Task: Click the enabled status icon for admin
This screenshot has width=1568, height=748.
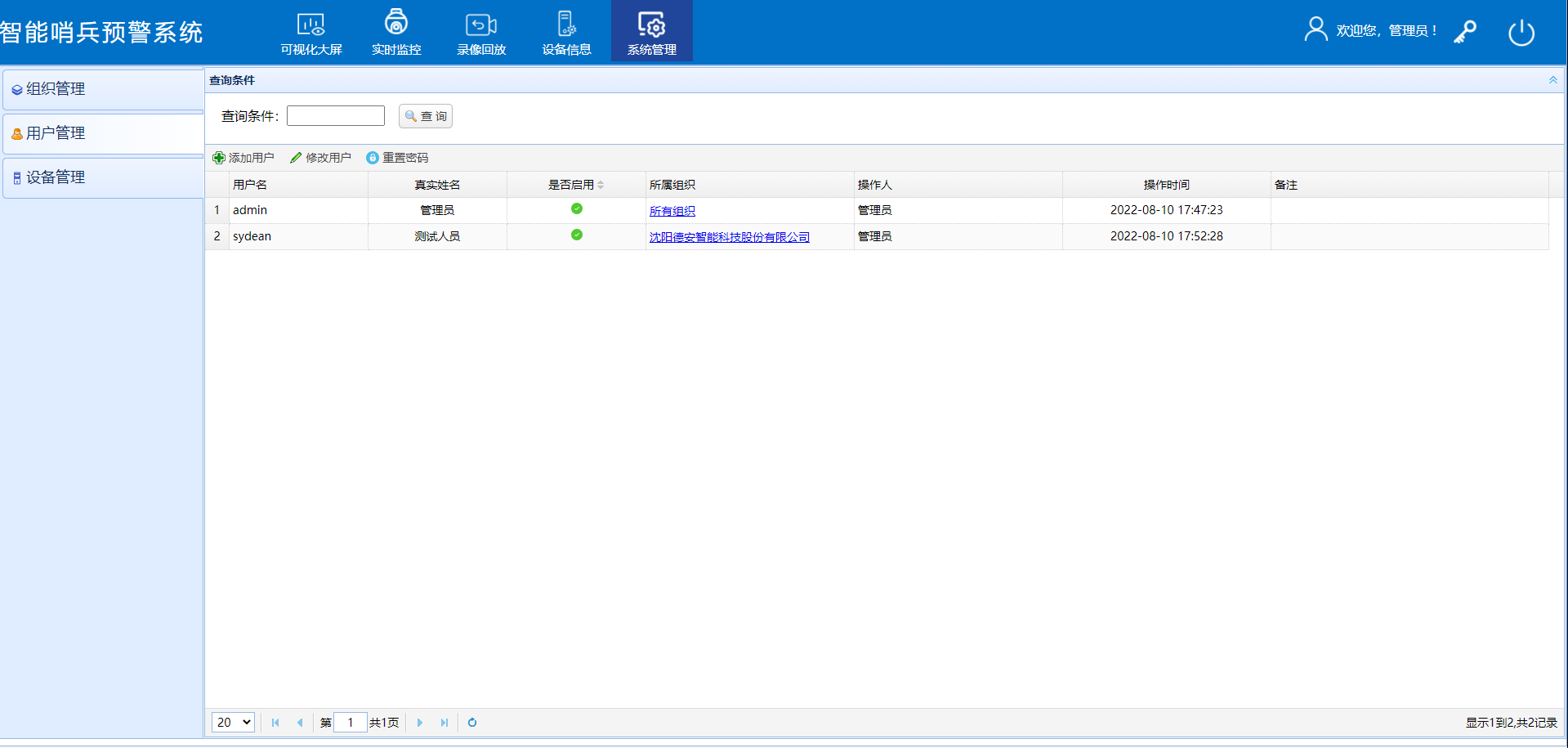Action: [x=577, y=209]
